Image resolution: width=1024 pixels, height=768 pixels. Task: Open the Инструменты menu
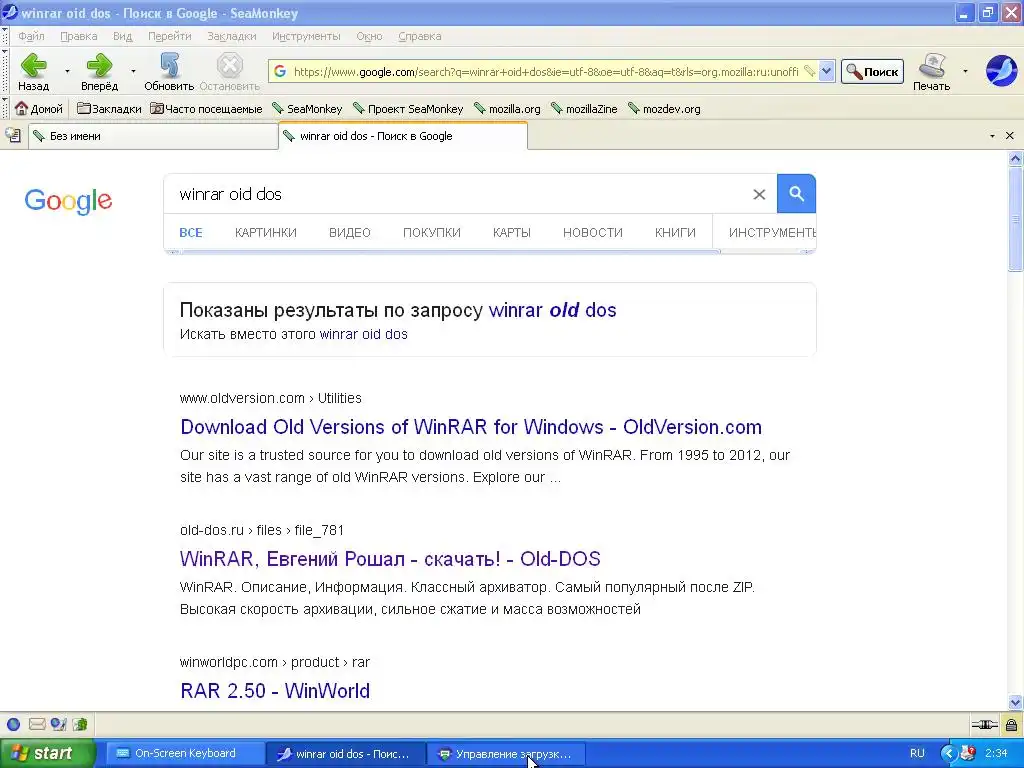coord(306,36)
